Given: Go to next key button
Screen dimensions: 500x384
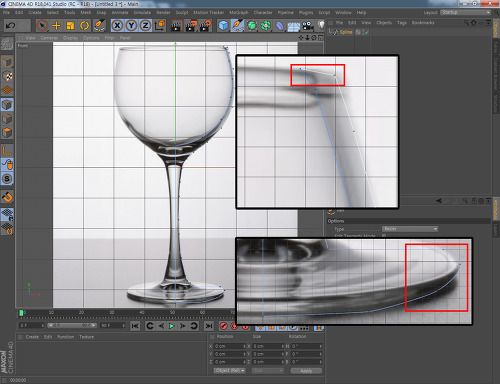Looking at the screenshot, I should [x=194, y=326].
